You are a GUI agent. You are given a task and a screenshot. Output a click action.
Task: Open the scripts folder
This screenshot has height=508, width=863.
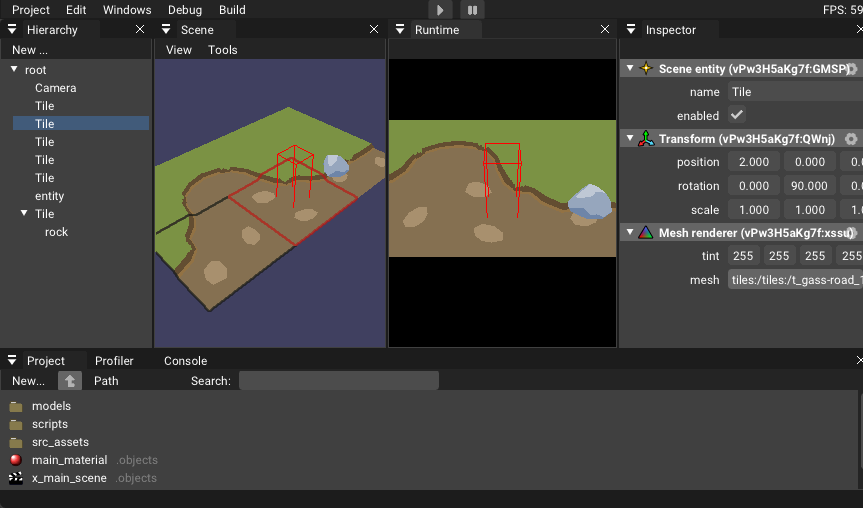click(50, 424)
